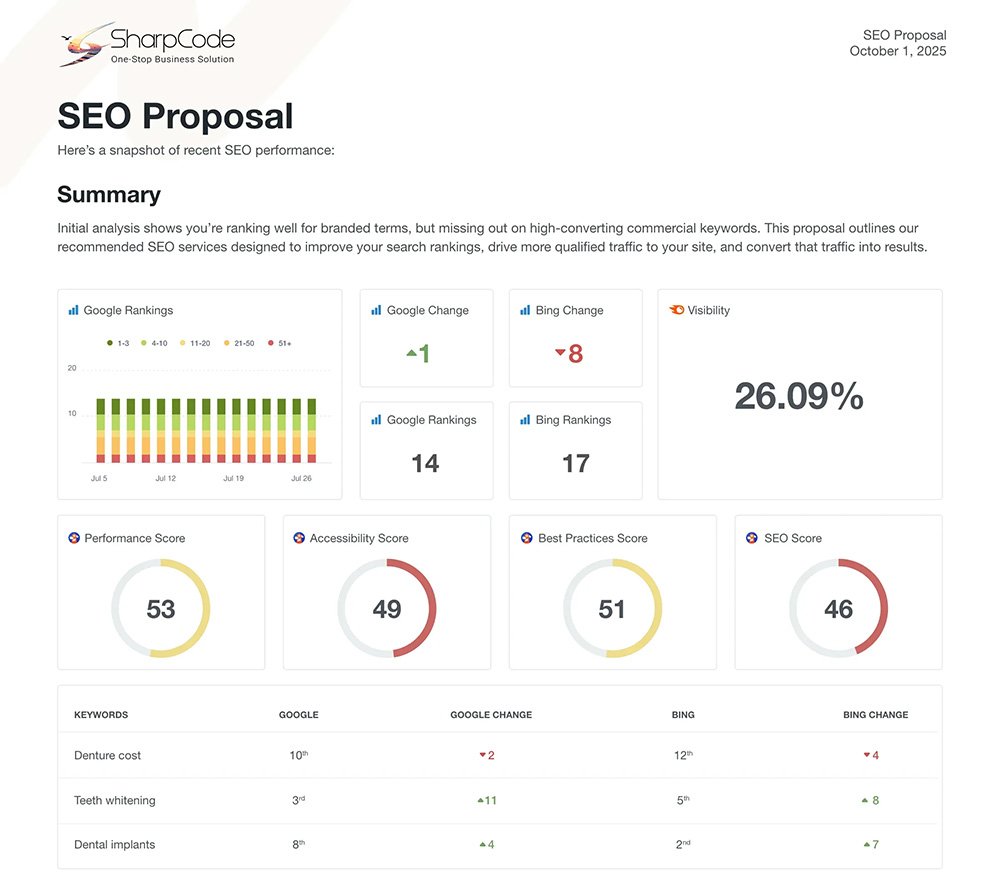Screen dimensions: 1000x896
Task: Click the Performance Score Lighthouse icon
Action: 74,538
